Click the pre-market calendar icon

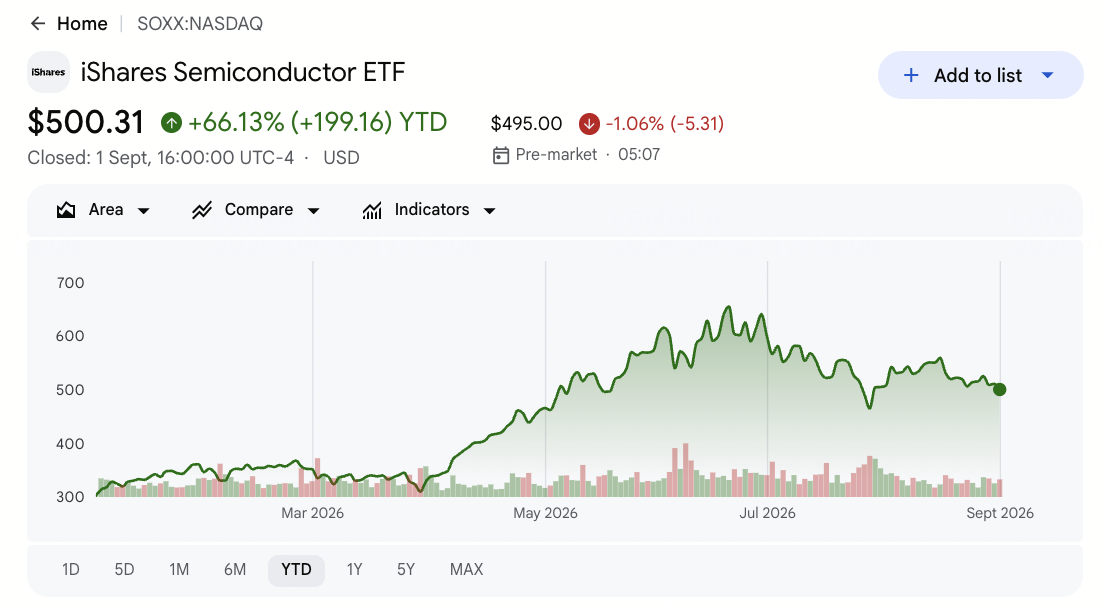pyautogui.click(x=501, y=155)
